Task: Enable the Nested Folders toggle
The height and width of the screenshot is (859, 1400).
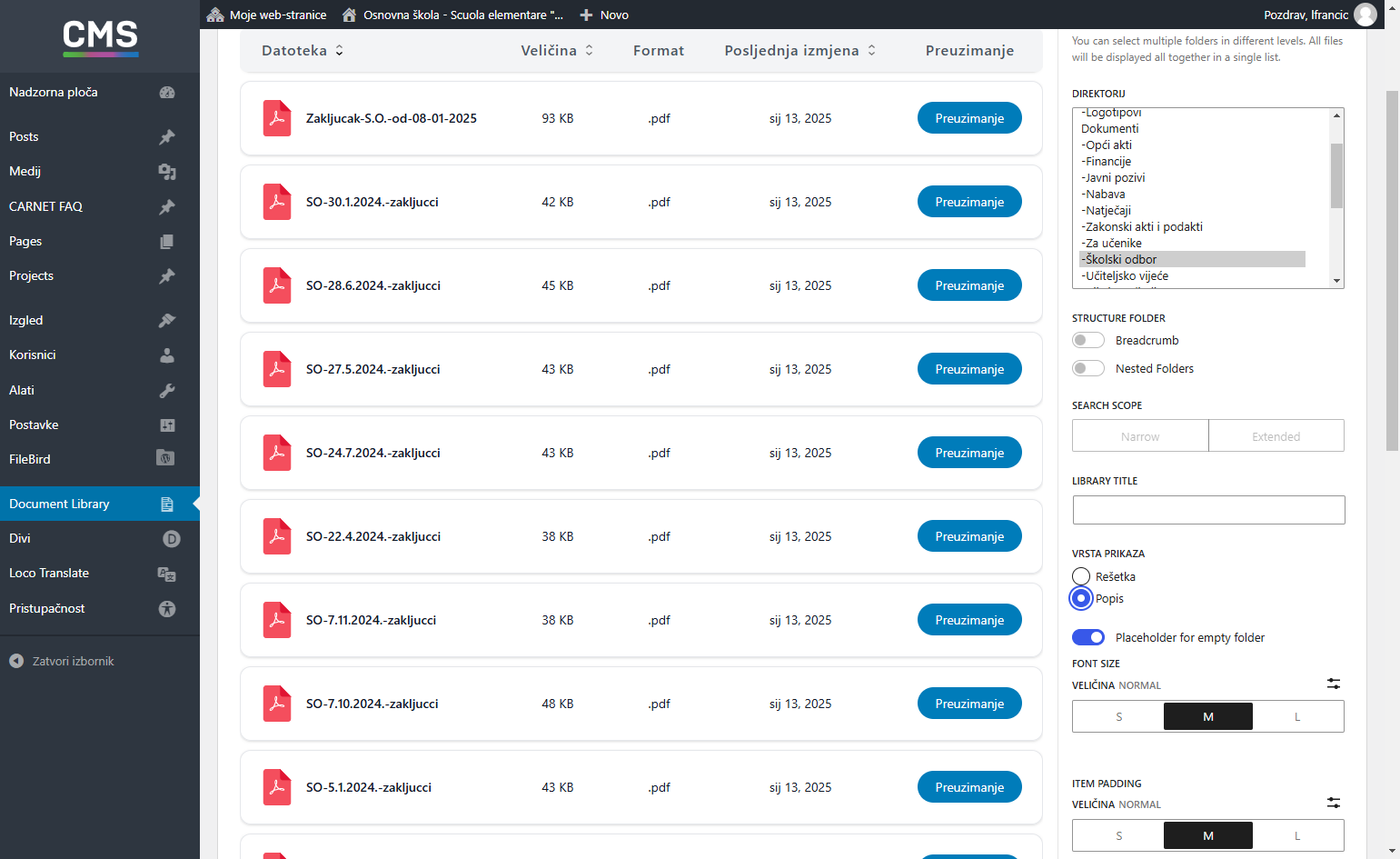Action: click(x=1088, y=368)
